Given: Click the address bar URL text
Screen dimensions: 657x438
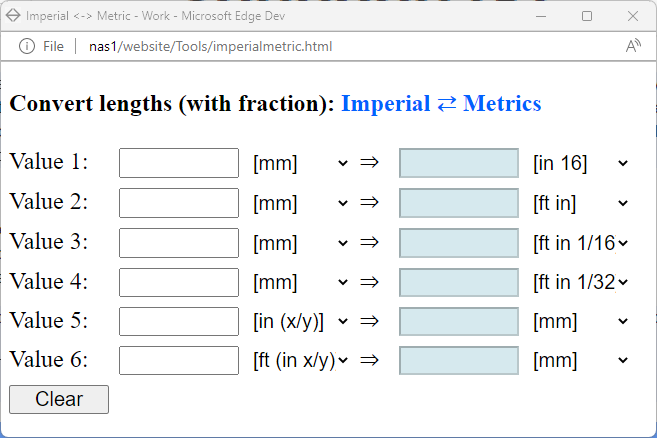Looking at the screenshot, I should pos(210,46).
